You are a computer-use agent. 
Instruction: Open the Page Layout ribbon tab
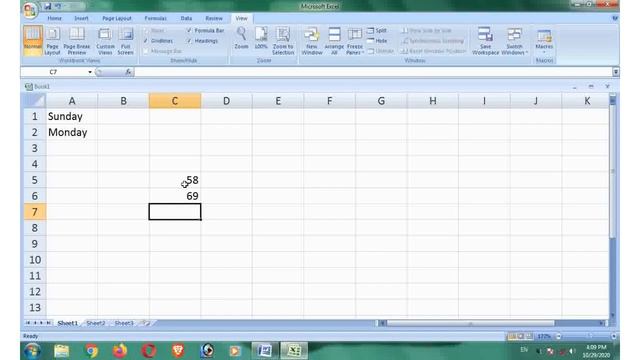117,18
